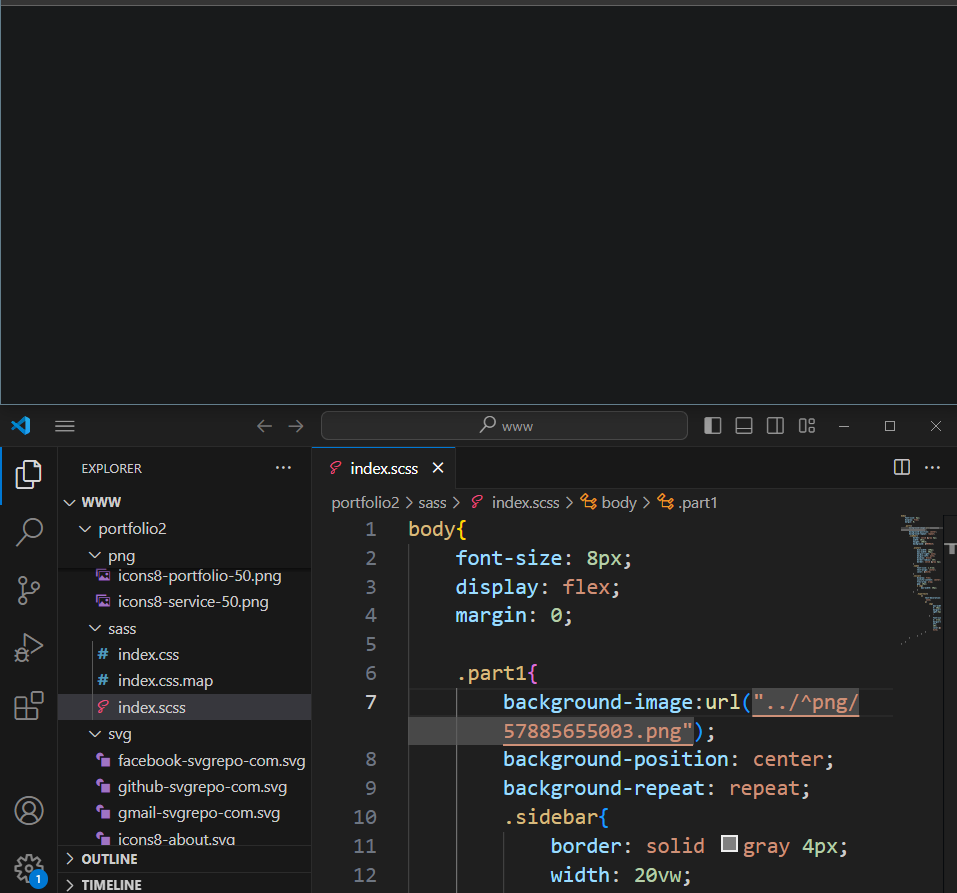Open the Run and Debug view
Screen dimensions: 957x893
29,648
